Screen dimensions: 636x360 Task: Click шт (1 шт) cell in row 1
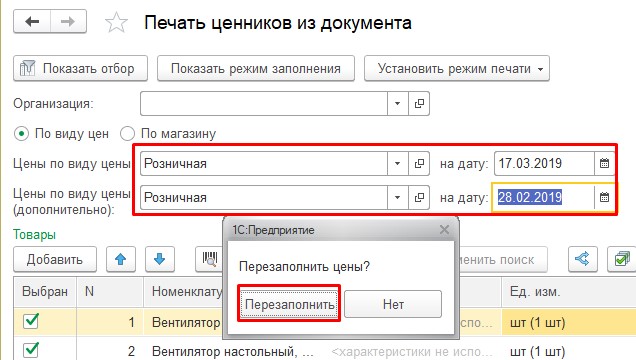coord(569,322)
